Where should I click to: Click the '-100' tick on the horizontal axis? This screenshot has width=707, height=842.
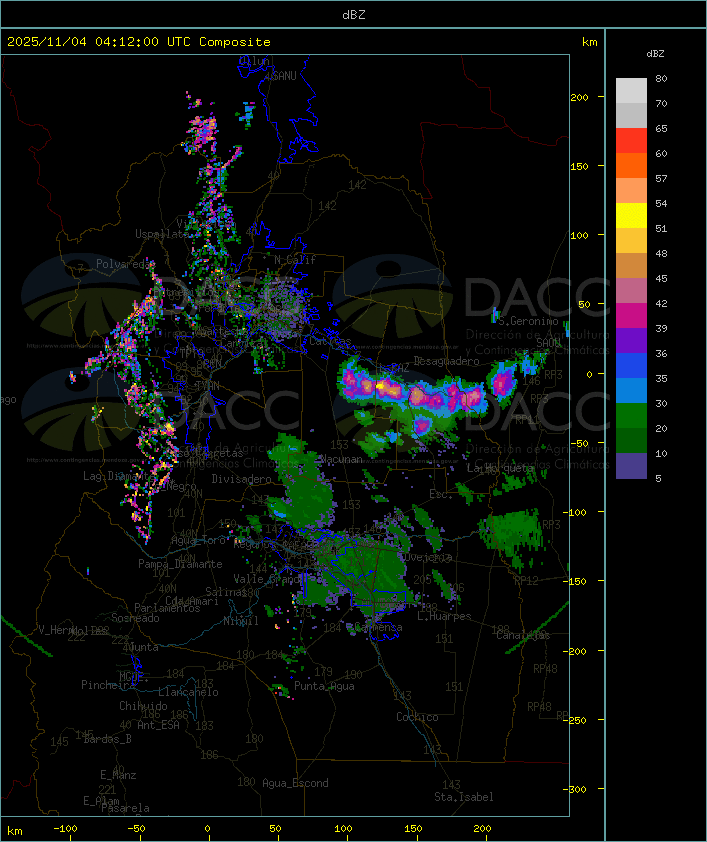[x=65, y=829]
